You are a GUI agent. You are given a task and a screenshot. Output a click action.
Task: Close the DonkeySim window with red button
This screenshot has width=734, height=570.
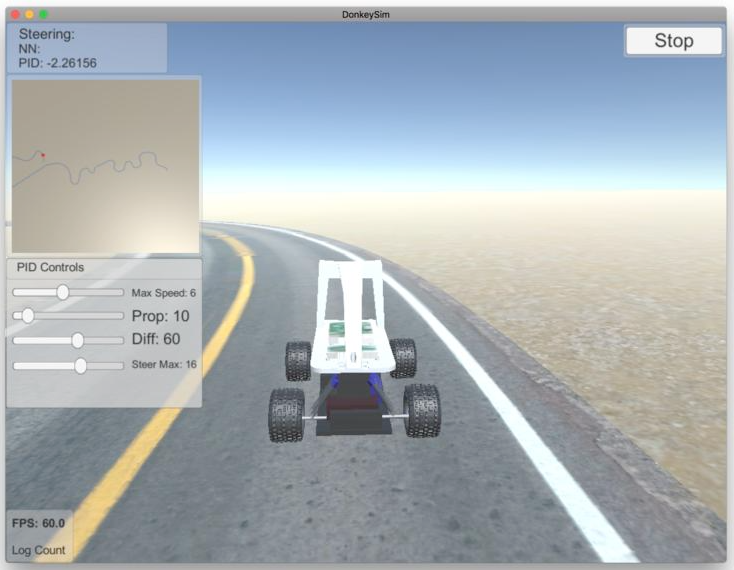tap(15, 14)
